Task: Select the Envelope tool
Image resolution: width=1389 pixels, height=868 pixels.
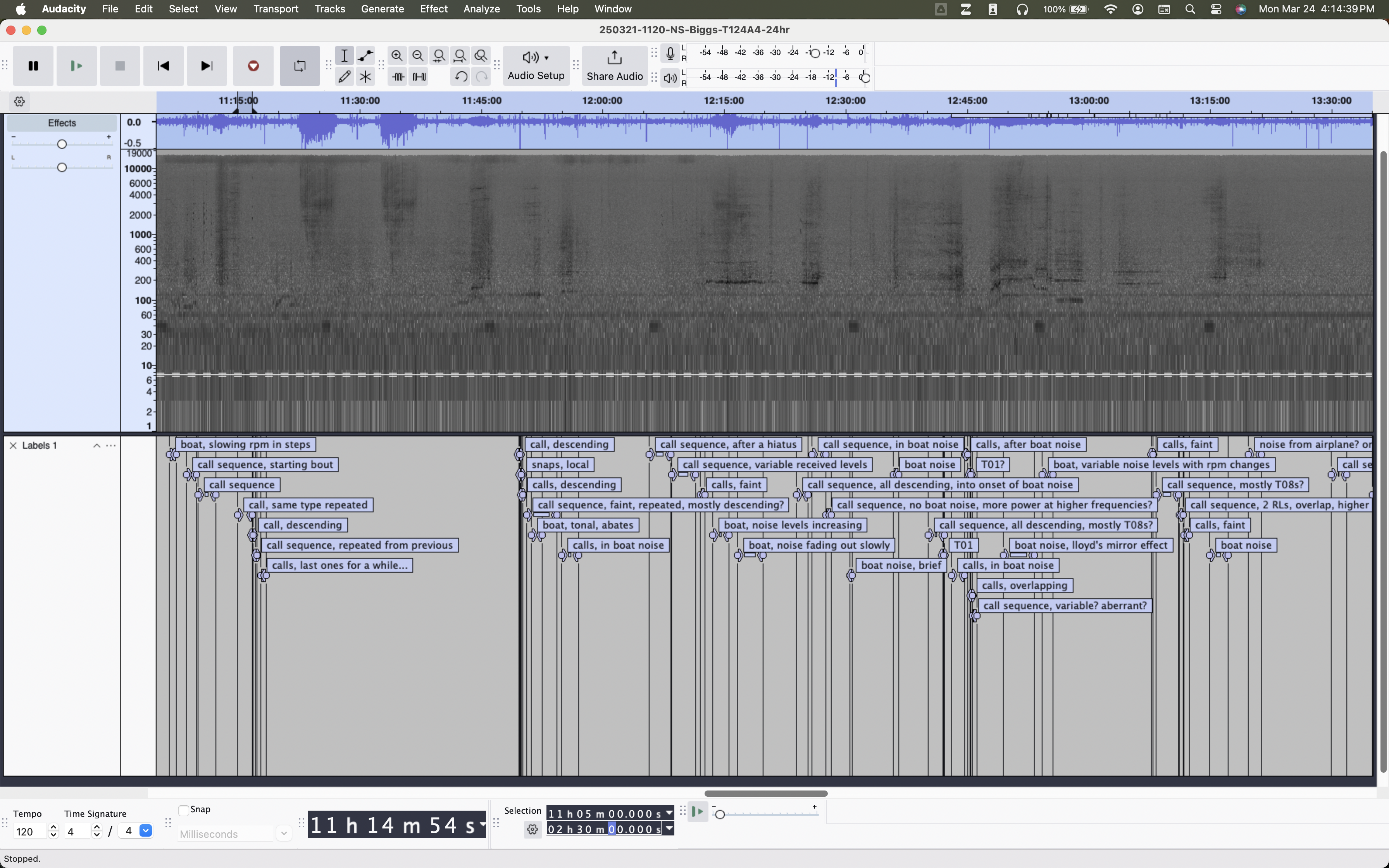Action: 365,56
